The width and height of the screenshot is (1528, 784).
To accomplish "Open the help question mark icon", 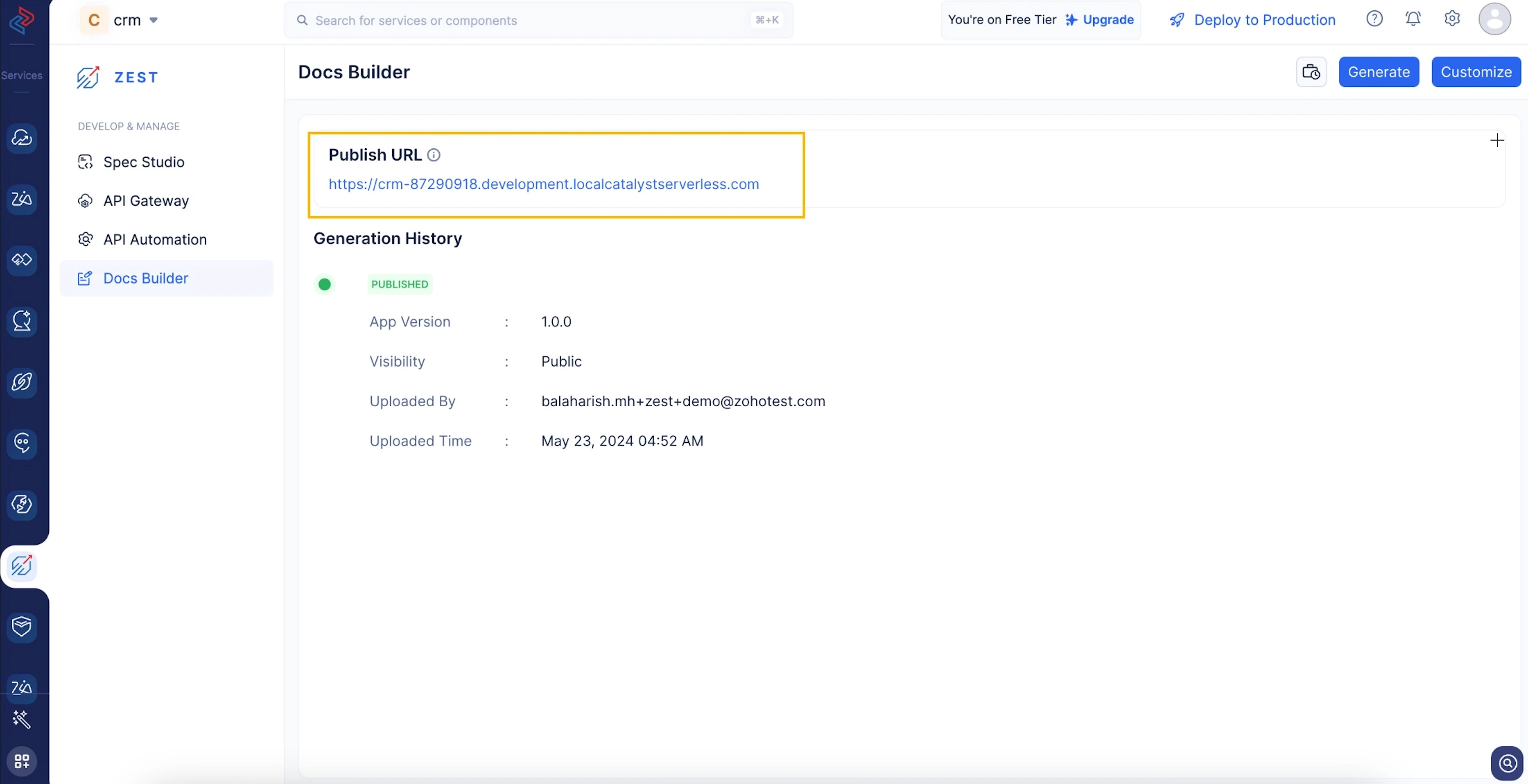I will (x=1375, y=19).
